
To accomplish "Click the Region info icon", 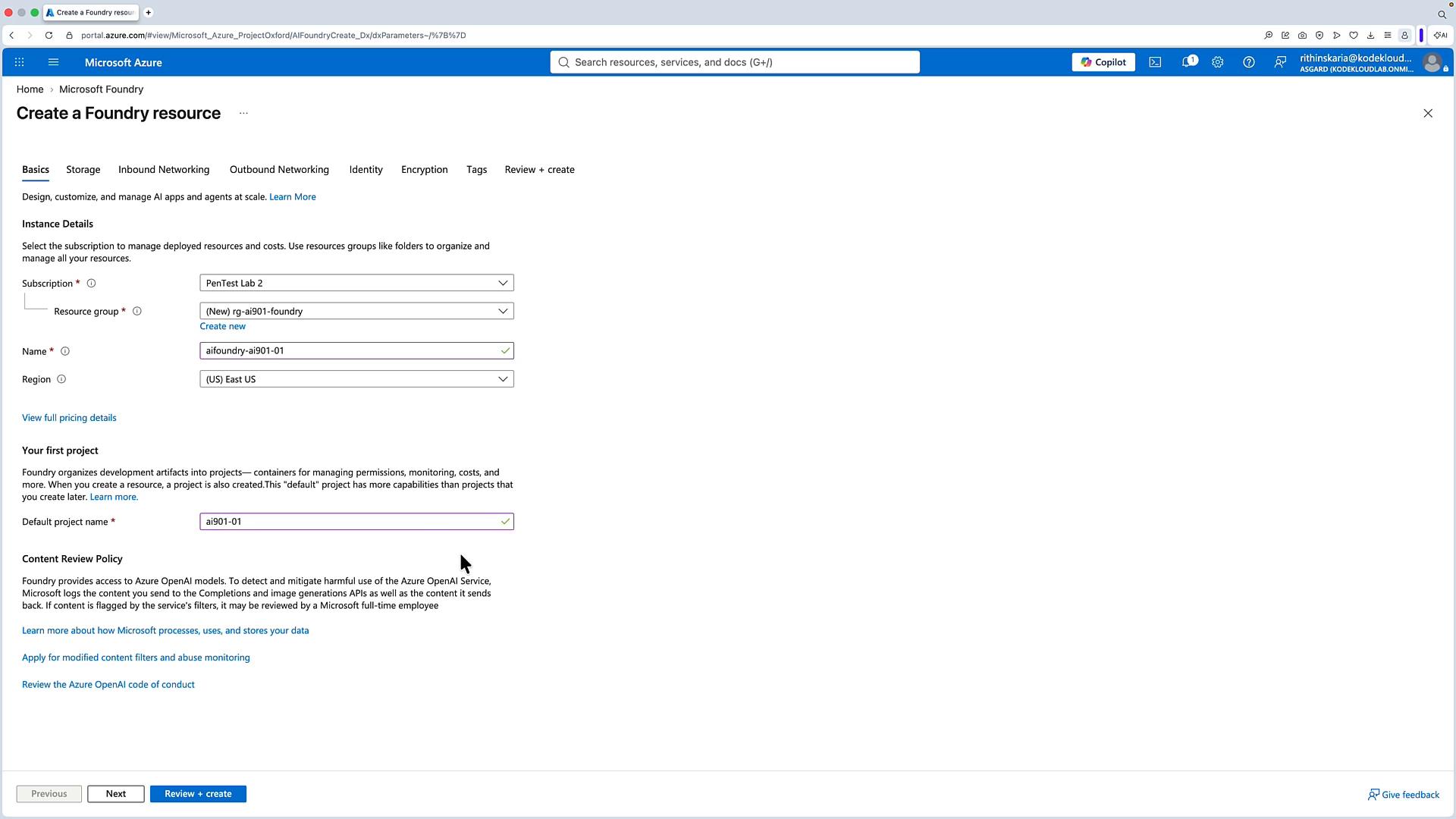I will click(61, 379).
